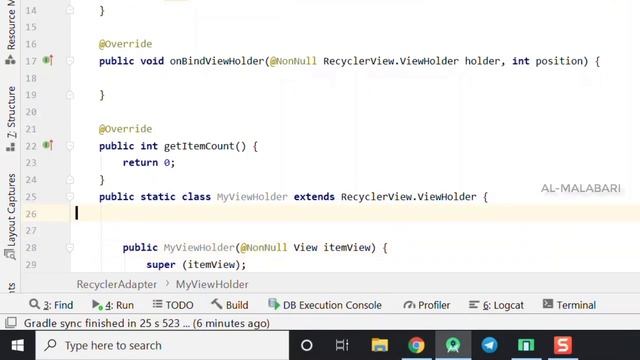Toggle tool window quick-access button in status bar

[11, 322]
